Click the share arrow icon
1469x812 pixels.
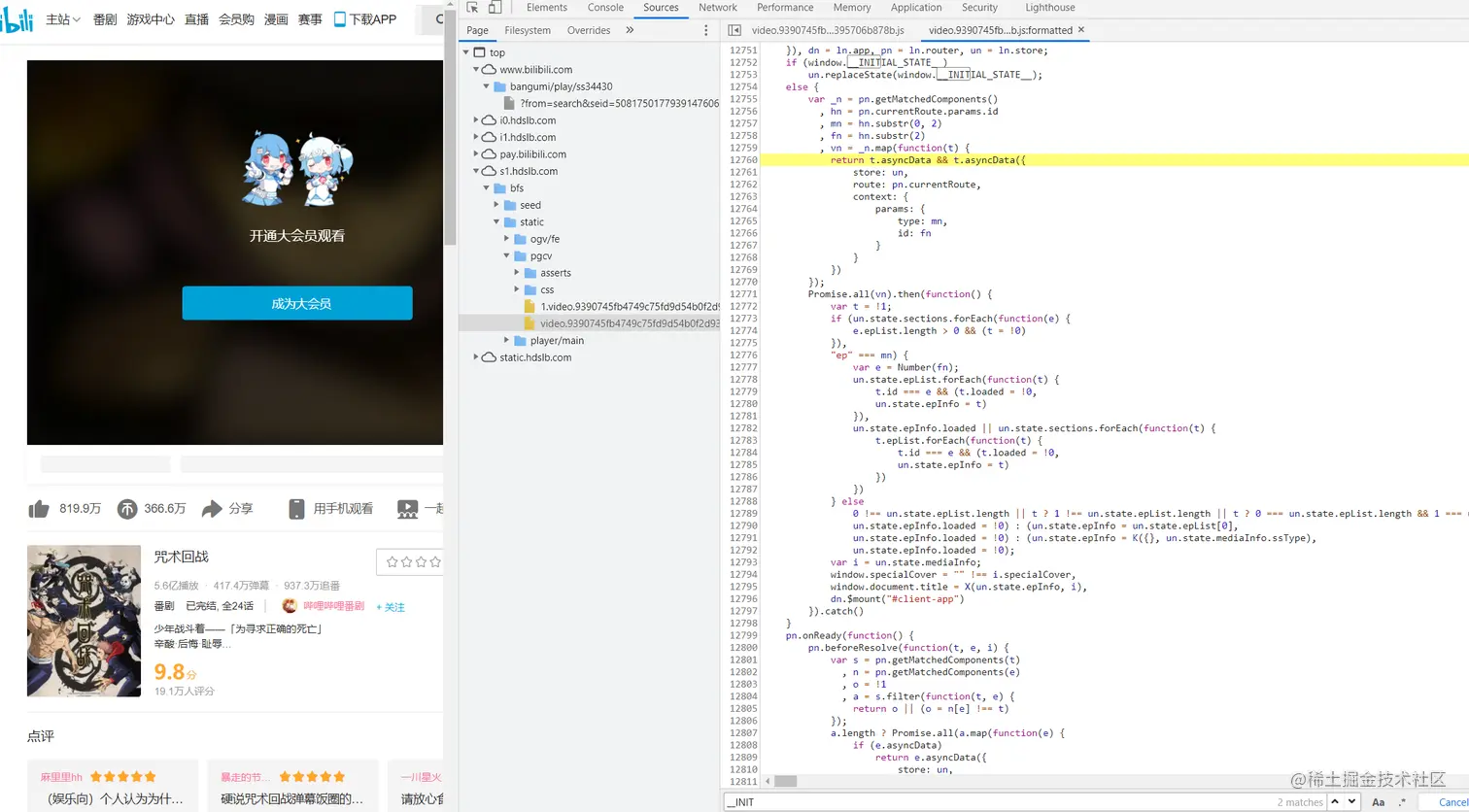[x=212, y=508]
